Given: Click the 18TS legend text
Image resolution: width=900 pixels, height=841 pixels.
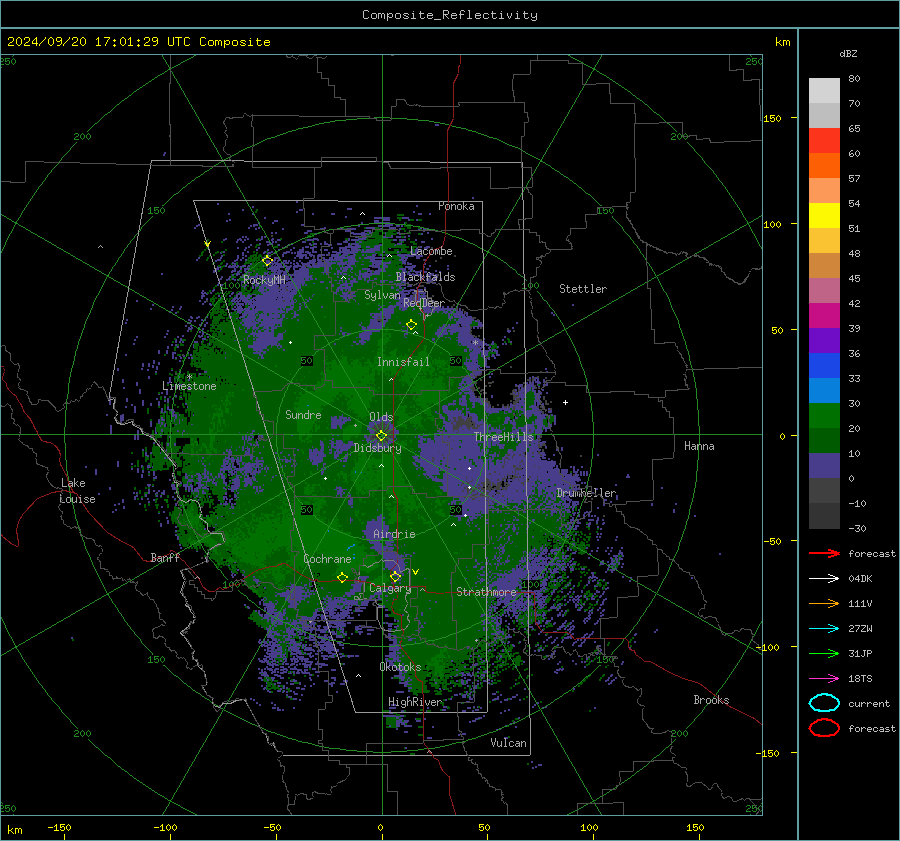Looking at the screenshot, I should pyautogui.click(x=860, y=679).
